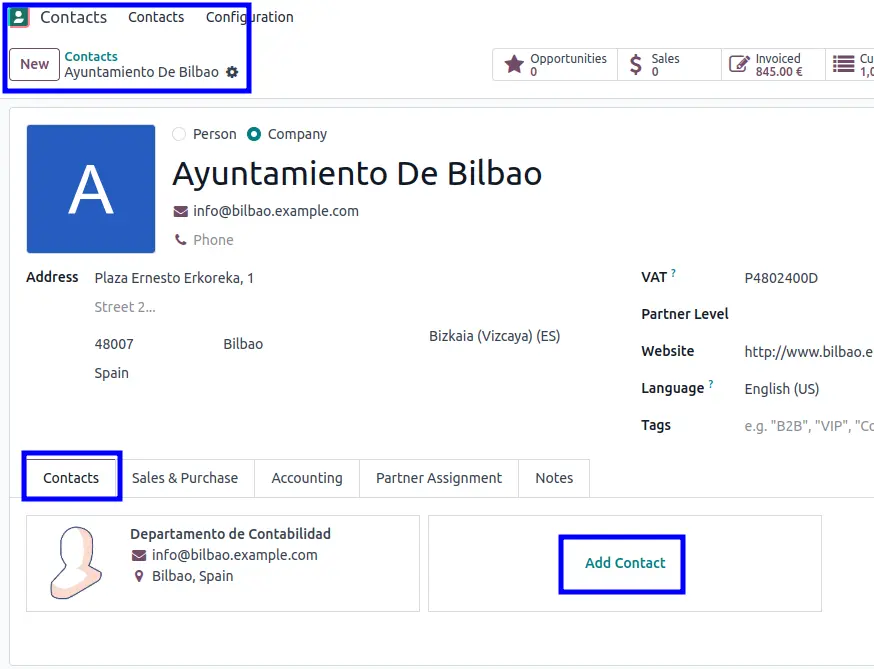
Task: Open the Tags selection field
Action: (808, 426)
